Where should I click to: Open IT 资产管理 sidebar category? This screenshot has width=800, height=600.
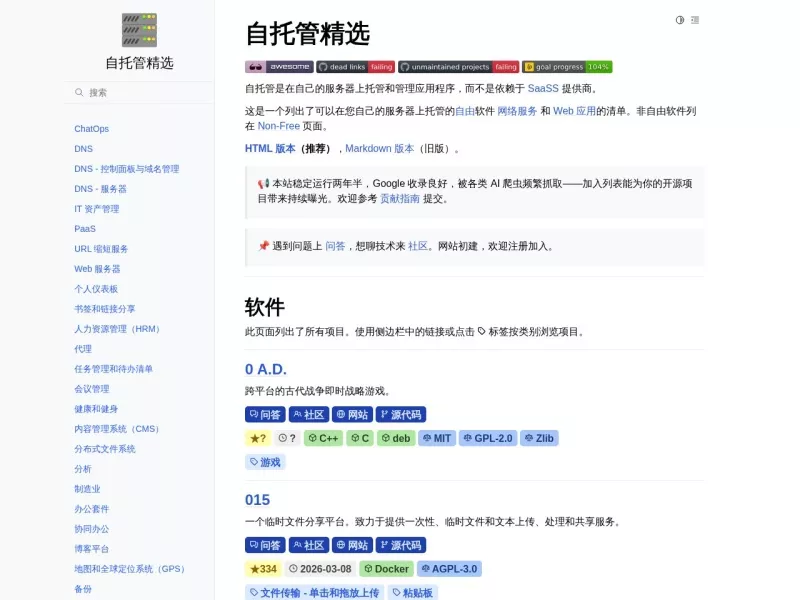coord(96,209)
